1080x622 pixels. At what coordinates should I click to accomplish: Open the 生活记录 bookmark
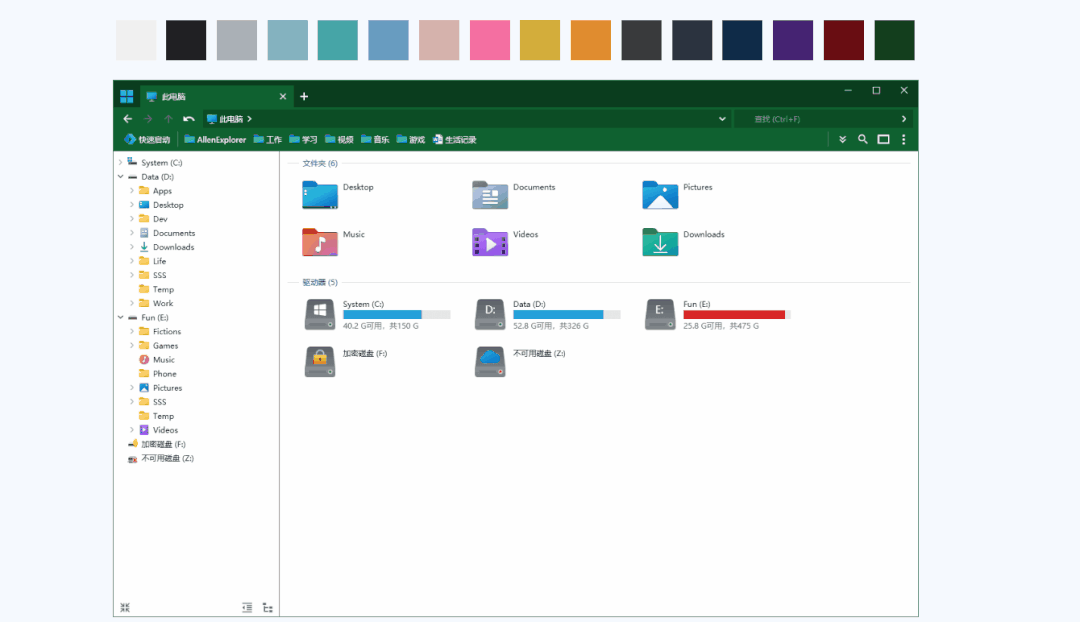455,139
